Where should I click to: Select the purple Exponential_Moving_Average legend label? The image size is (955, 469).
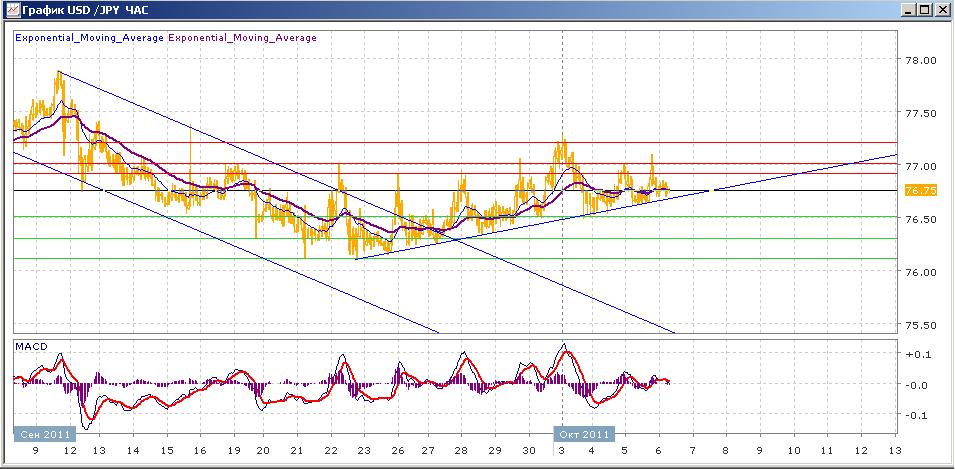pos(242,38)
